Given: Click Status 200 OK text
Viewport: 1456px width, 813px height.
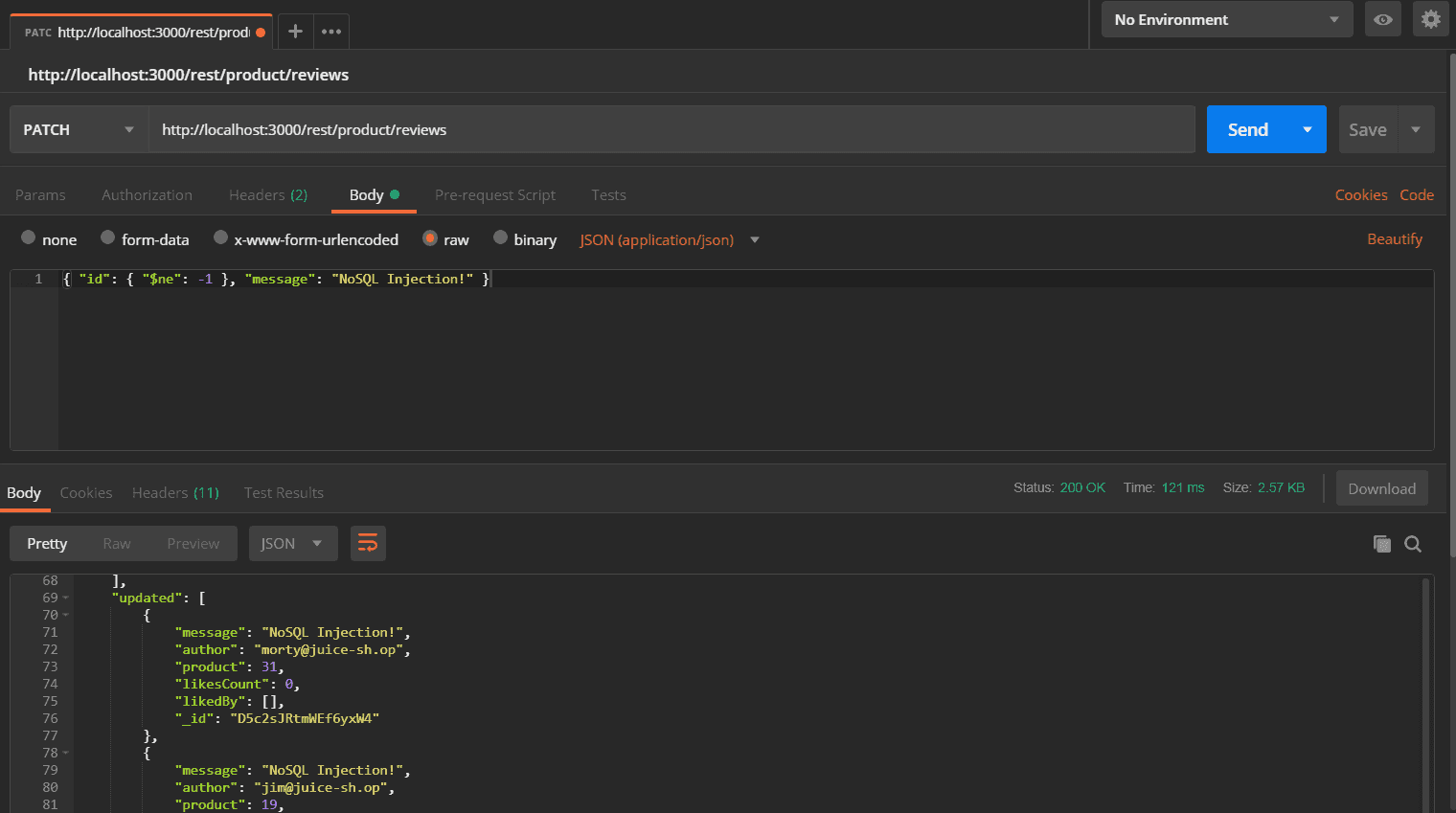Looking at the screenshot, I should tap(1059, 487).
